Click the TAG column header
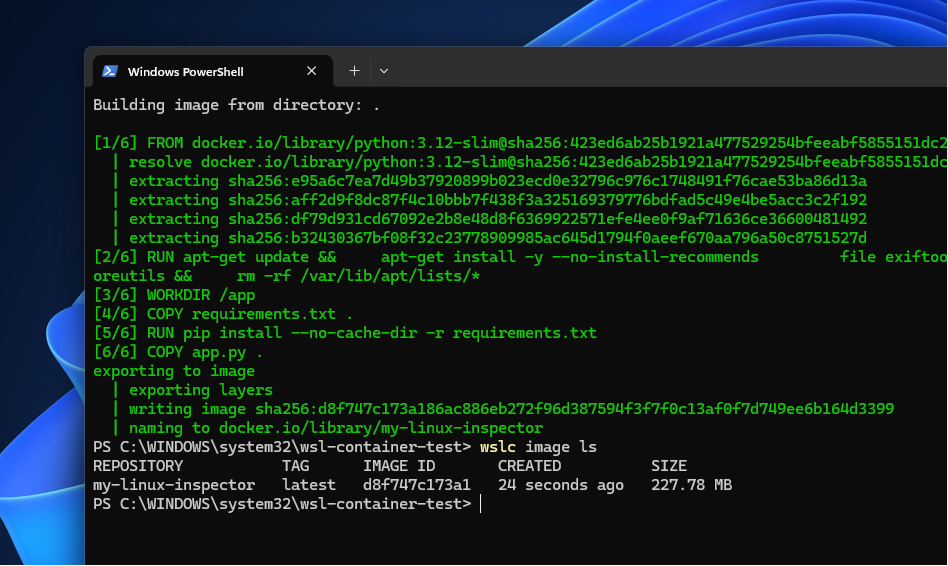 295,466
